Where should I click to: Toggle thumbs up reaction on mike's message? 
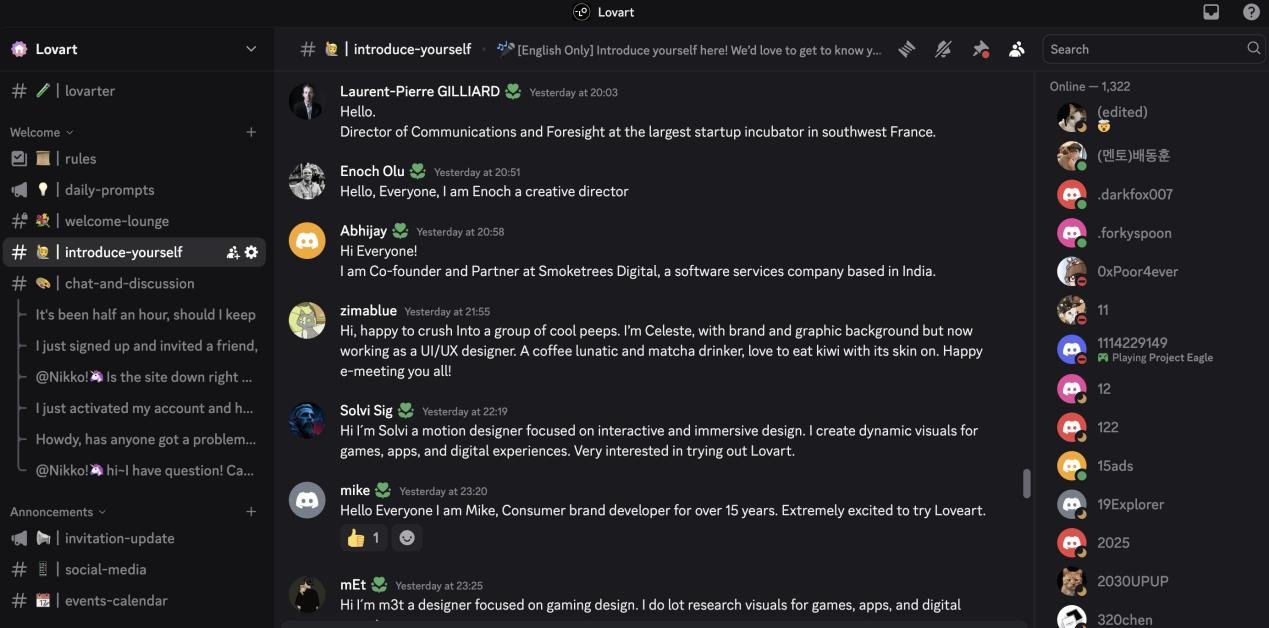364,538
